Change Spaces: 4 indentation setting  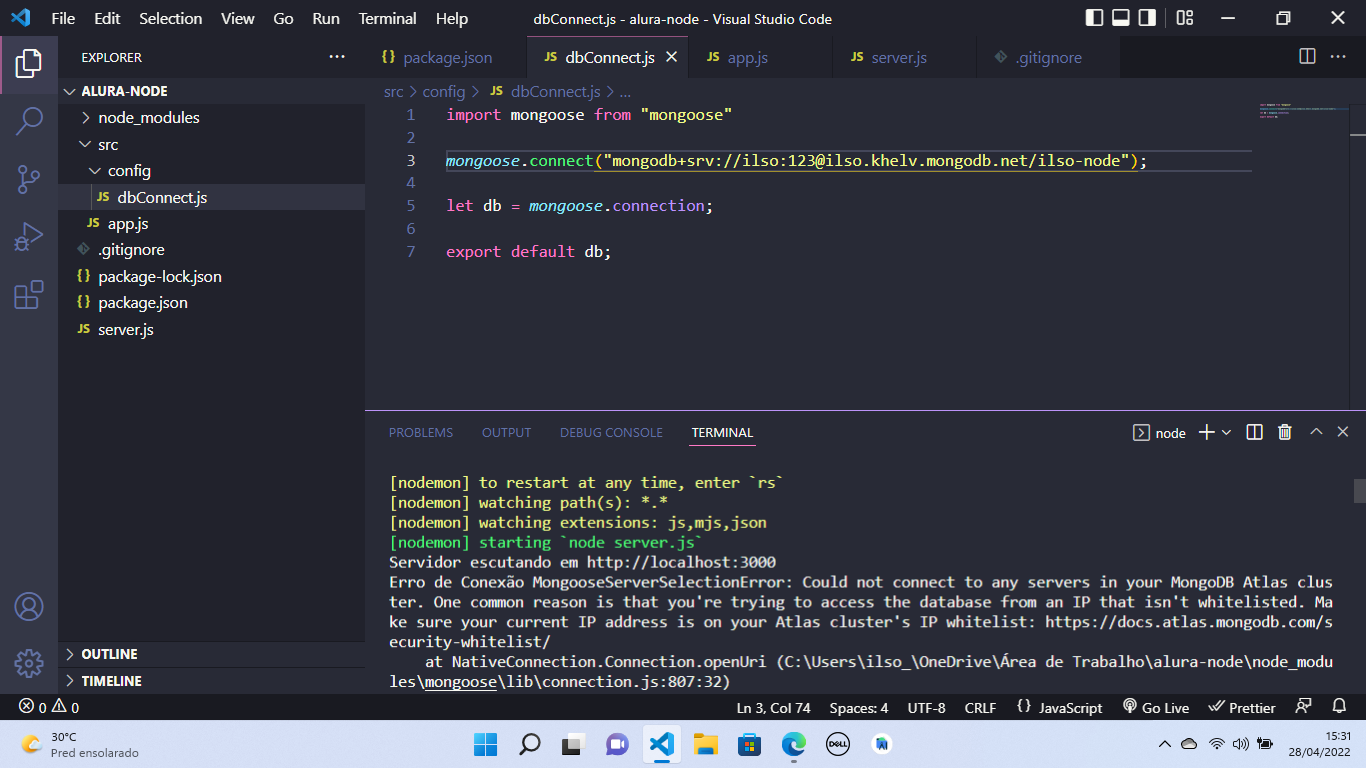pyautogui.click(x=858, y=707)
